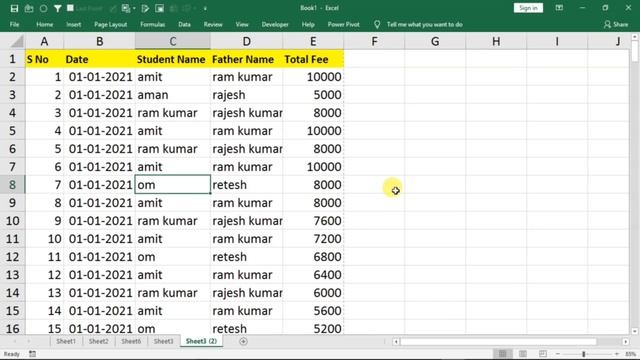Viewport: 640px width, 360px height.
Task: Click the zoom in plus button
Action: [617, 354]
